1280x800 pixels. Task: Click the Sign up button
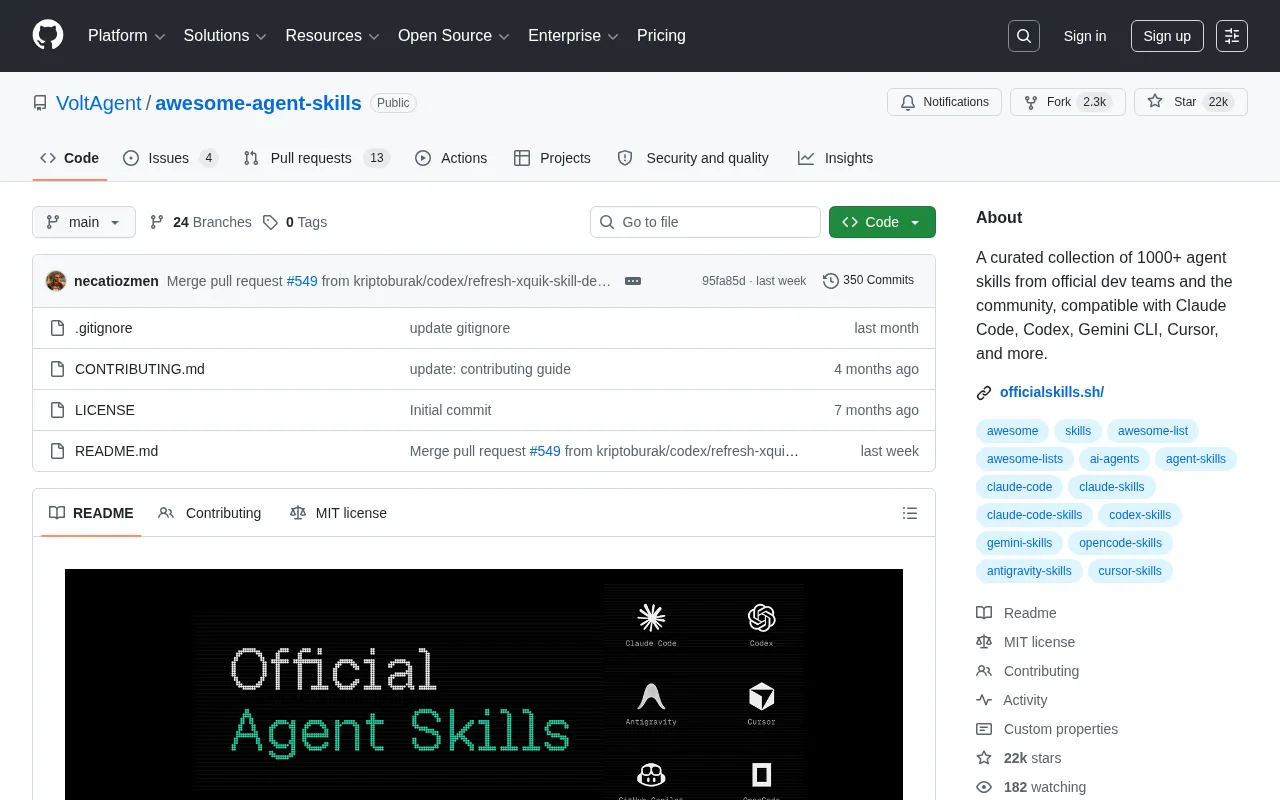point(1167,36)
